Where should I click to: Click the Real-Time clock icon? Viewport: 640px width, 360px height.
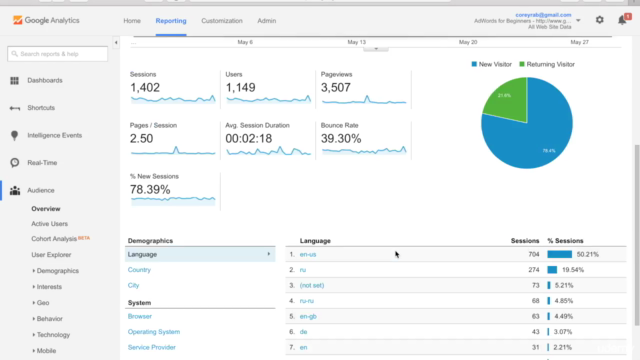coord(15,163)
